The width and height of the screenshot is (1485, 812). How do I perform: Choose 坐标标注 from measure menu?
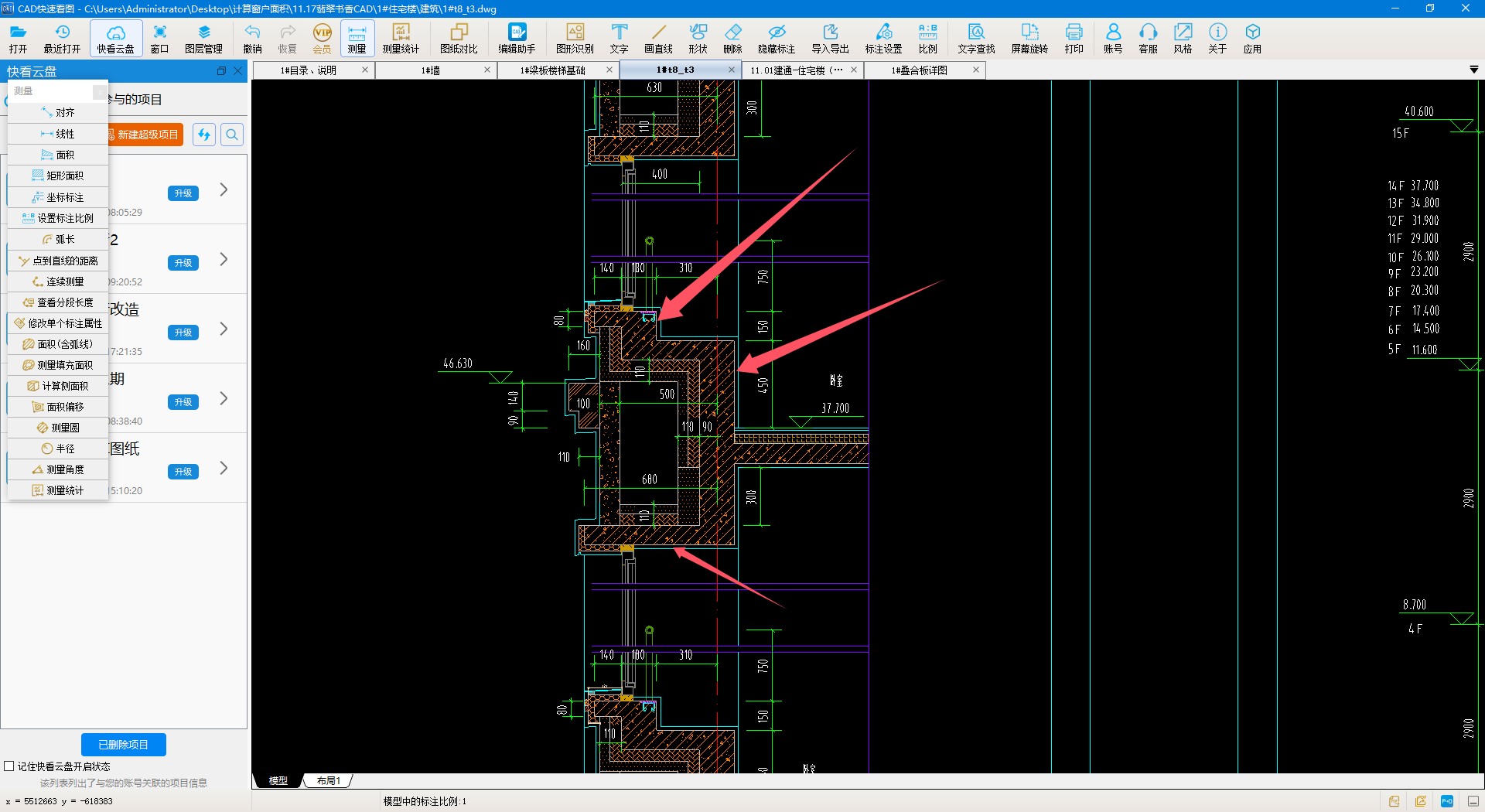pyautogui.click(x=58, y=197)
